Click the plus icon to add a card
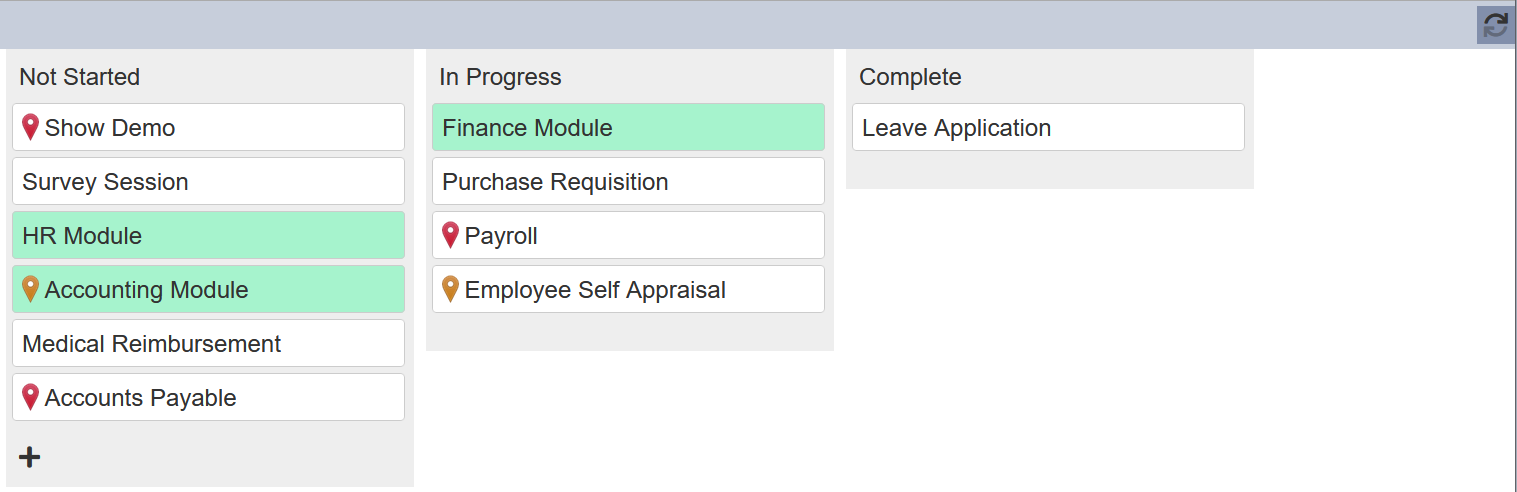Screen dimensions: 1517x492 [x=30, y=457]
